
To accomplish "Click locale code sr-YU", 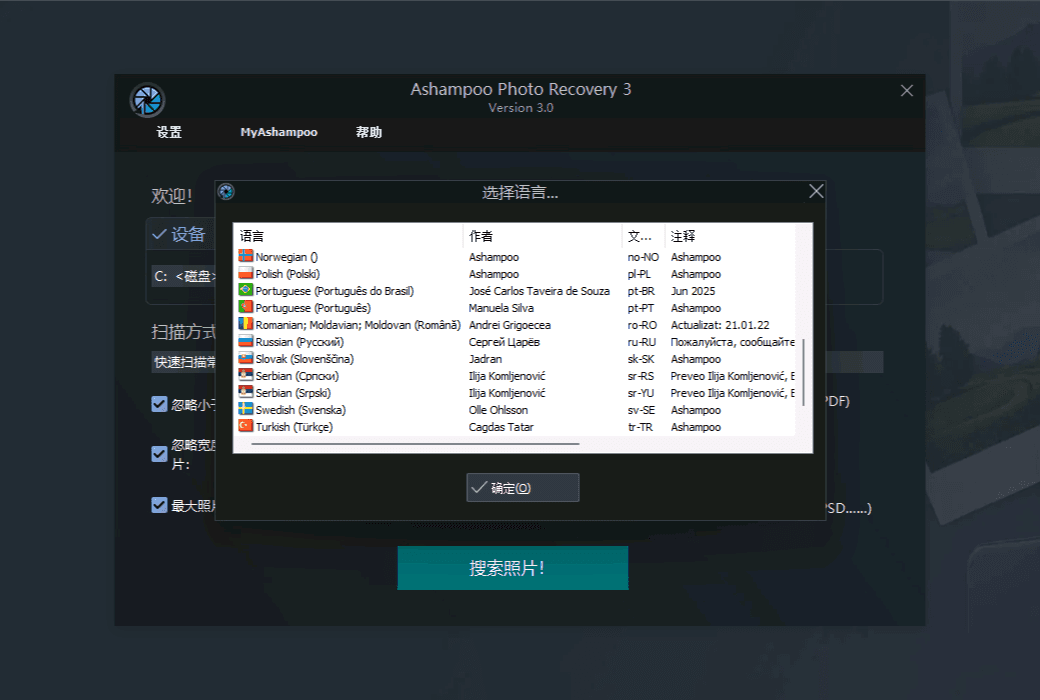I will point(641,393).
